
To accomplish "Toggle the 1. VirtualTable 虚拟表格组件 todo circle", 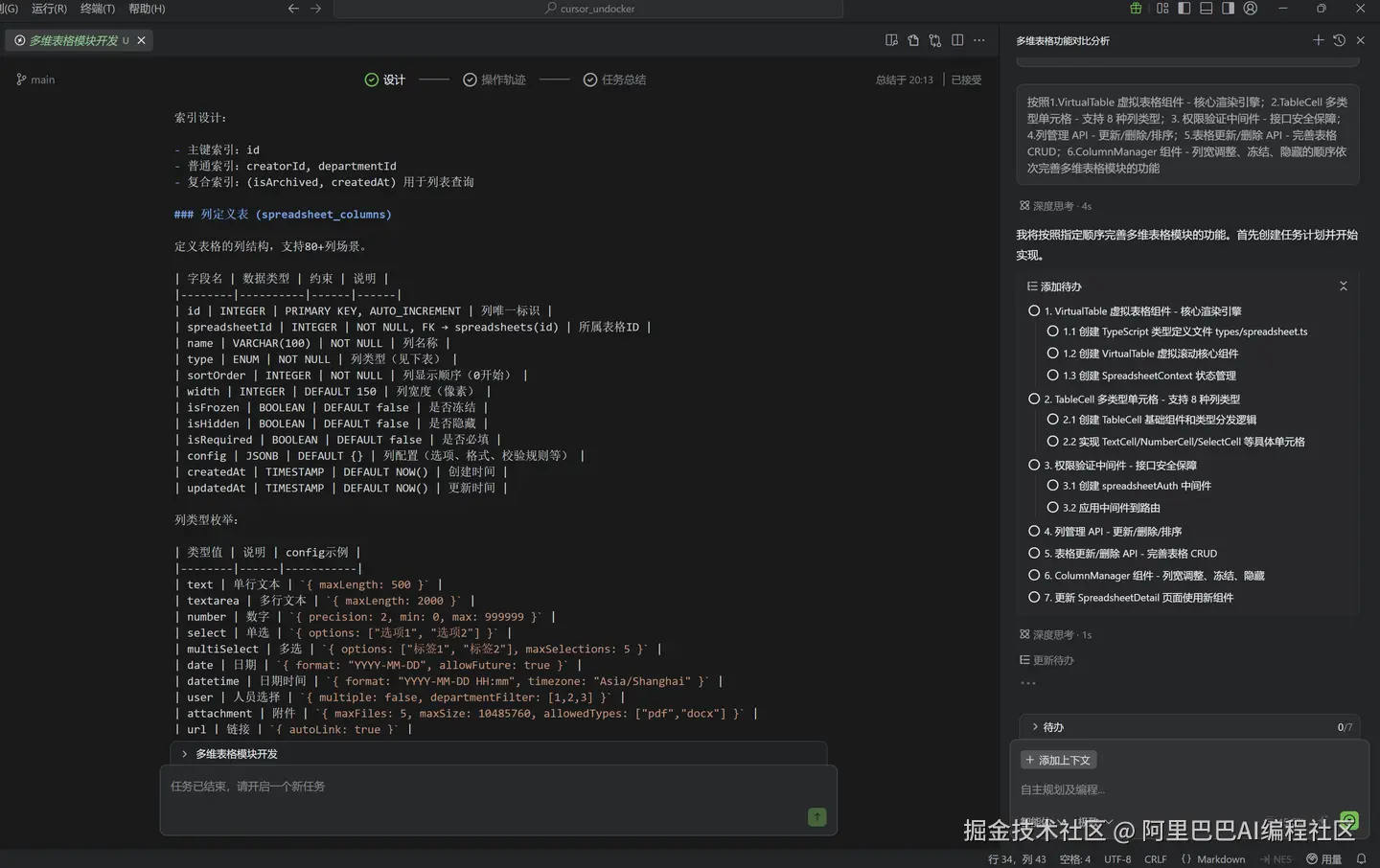I will click(x=1034, y=310).
